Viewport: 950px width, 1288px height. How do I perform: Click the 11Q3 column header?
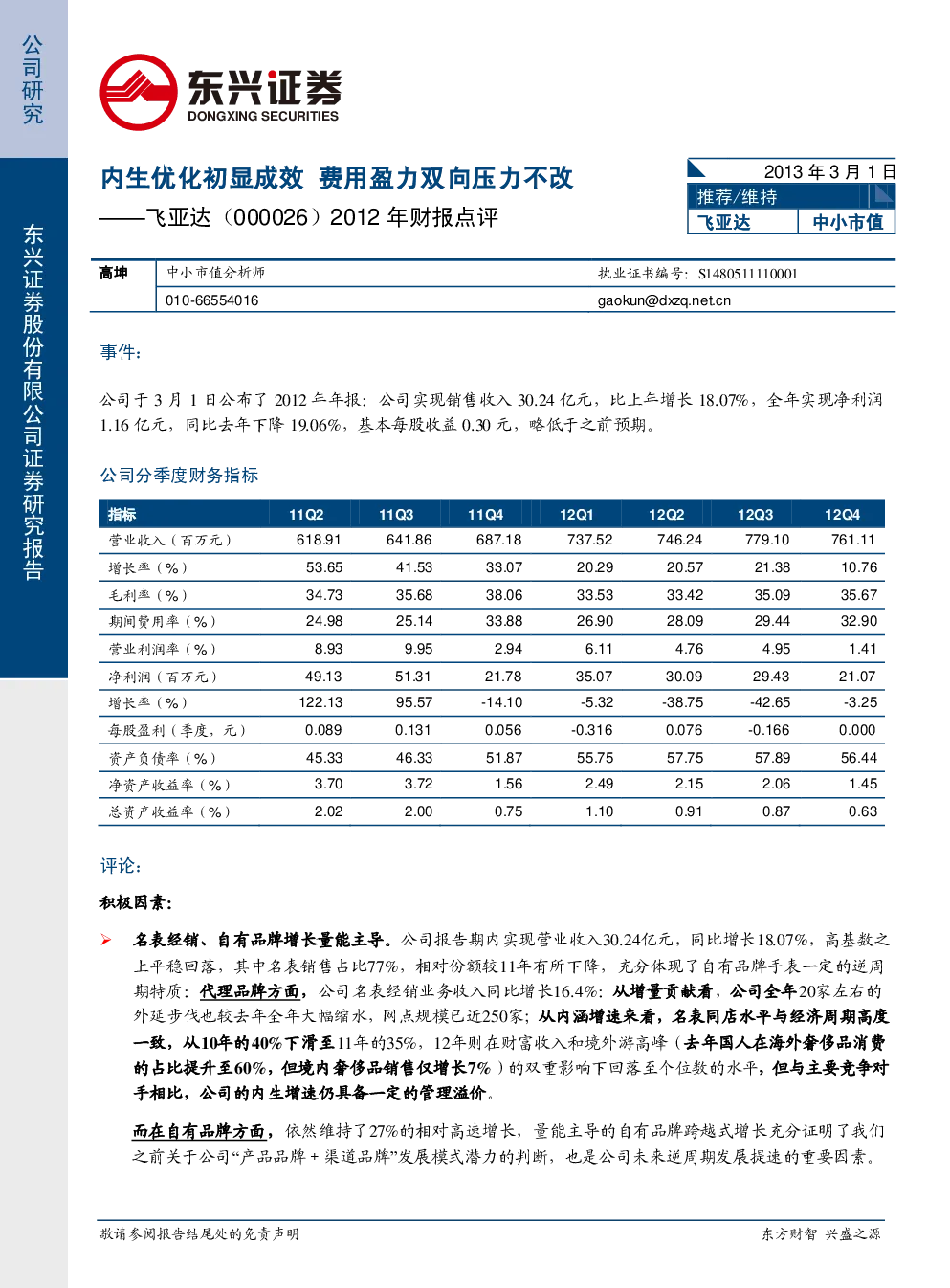(396, 515)
